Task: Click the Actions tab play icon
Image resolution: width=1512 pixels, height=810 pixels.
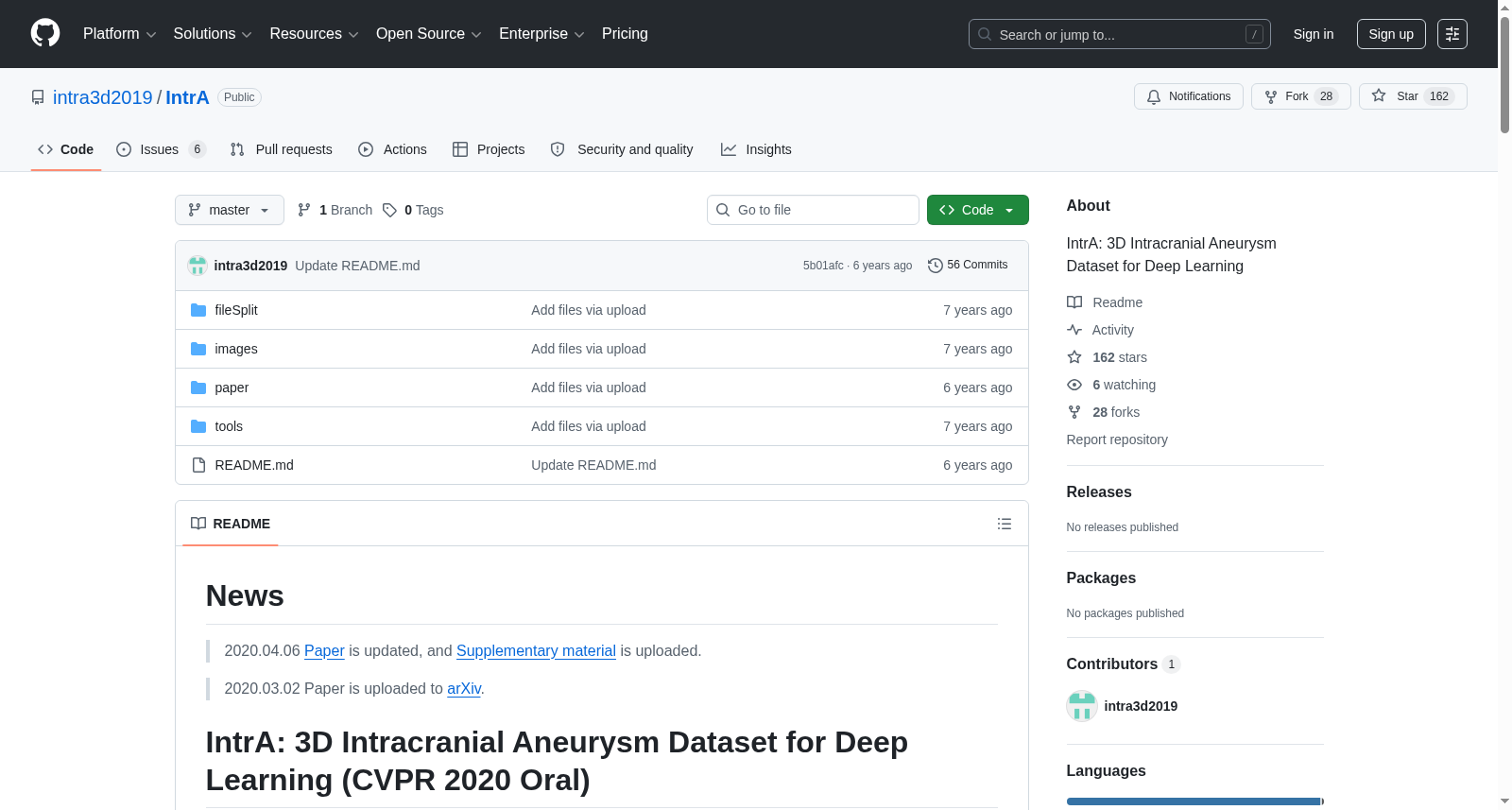Action: (366, 149)
